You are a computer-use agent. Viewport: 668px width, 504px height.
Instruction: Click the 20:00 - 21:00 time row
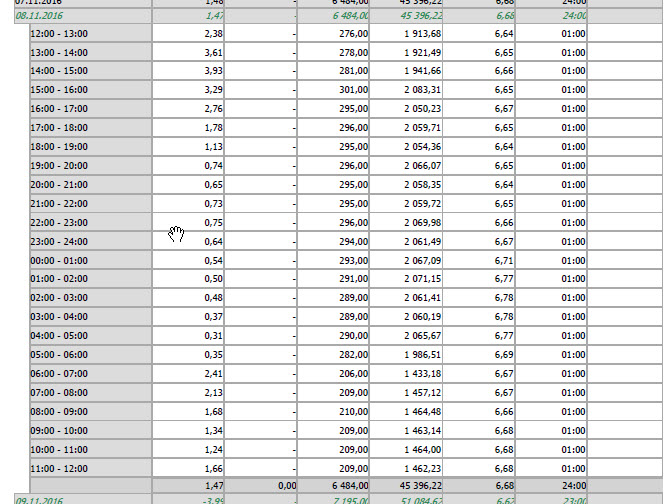(x=346, y=185)
